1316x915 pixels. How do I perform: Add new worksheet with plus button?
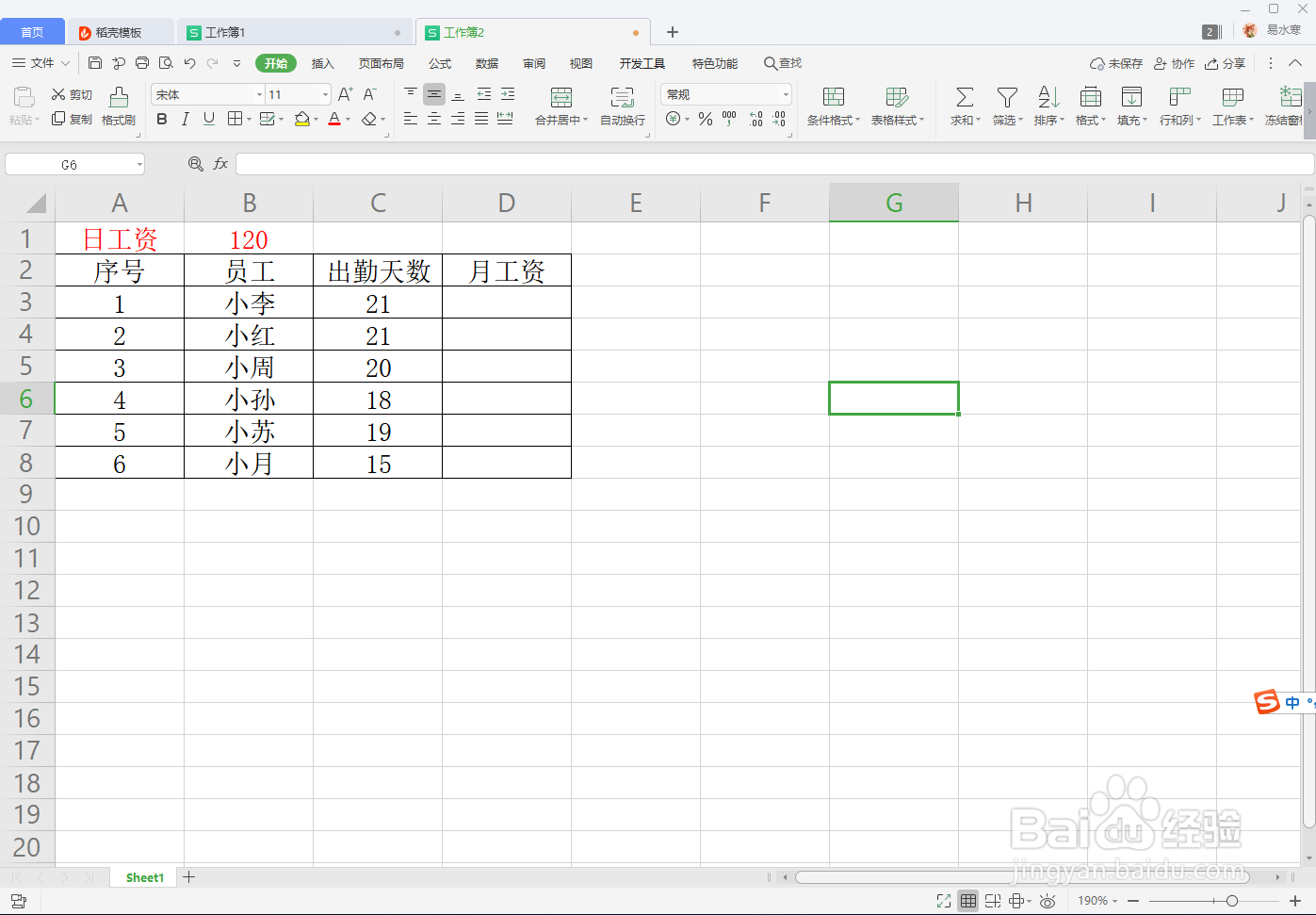(x=189, y=877)
